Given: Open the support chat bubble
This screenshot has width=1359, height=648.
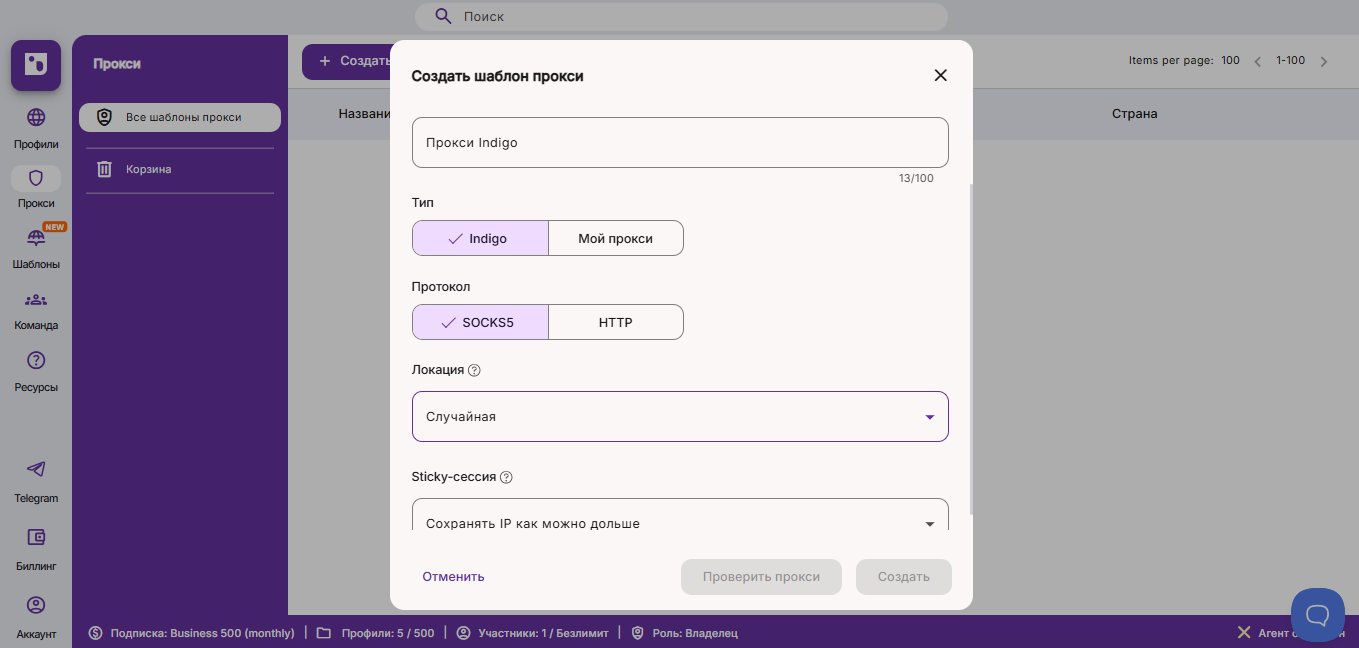Looking at the screenshot, I should coord(1318,614).
